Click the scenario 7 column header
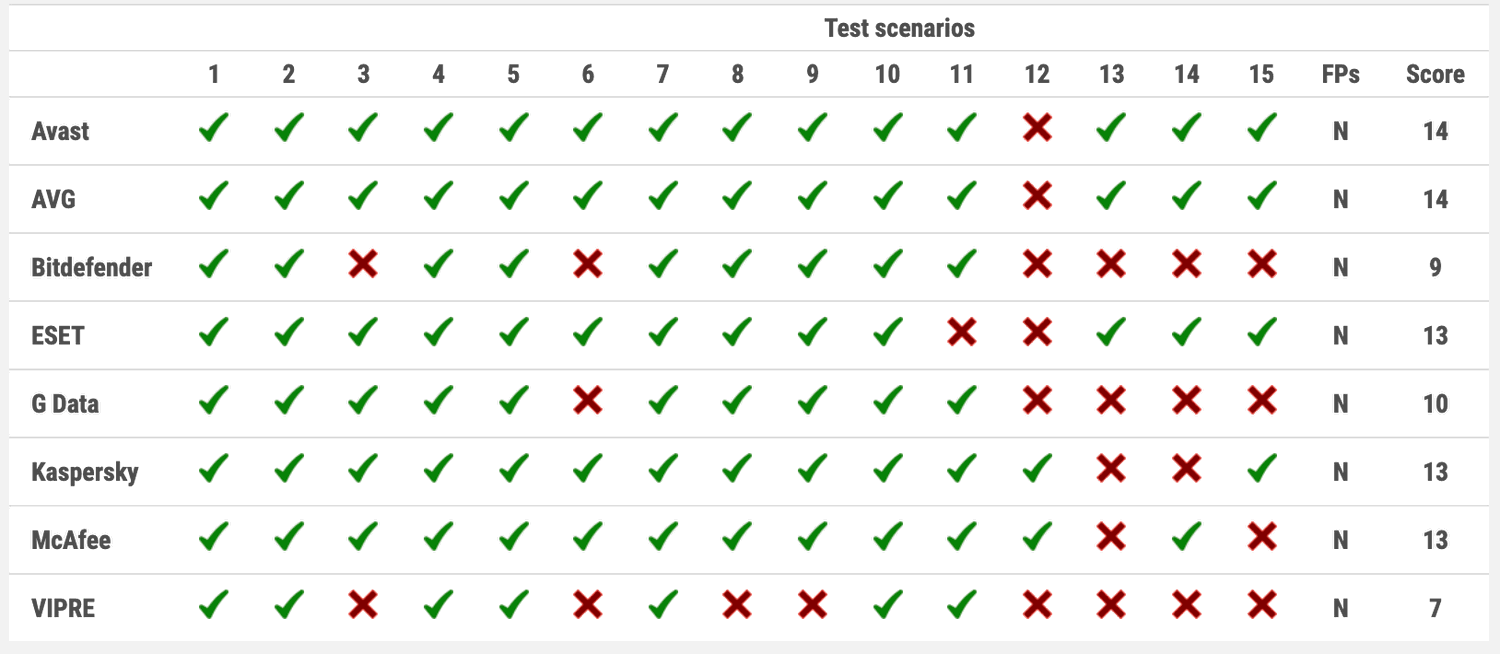 tap(662, 74)
